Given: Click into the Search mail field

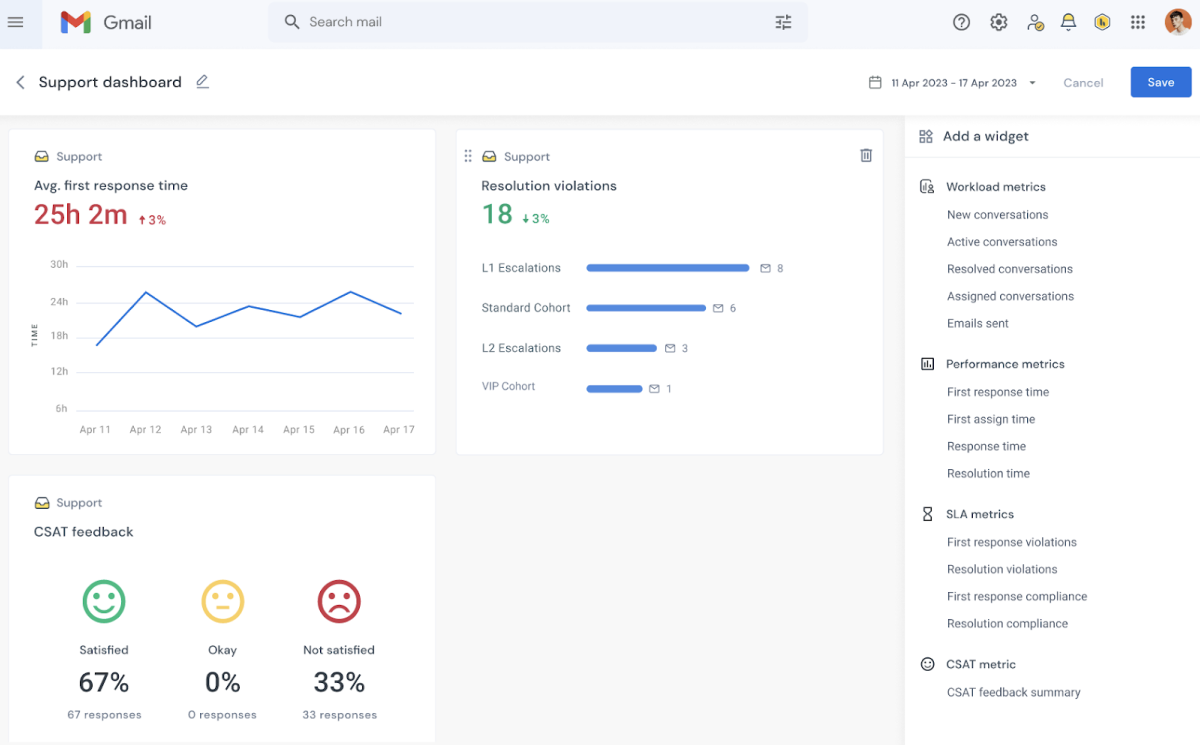Looking at the screenshot, I should click(x=537, y=22).
